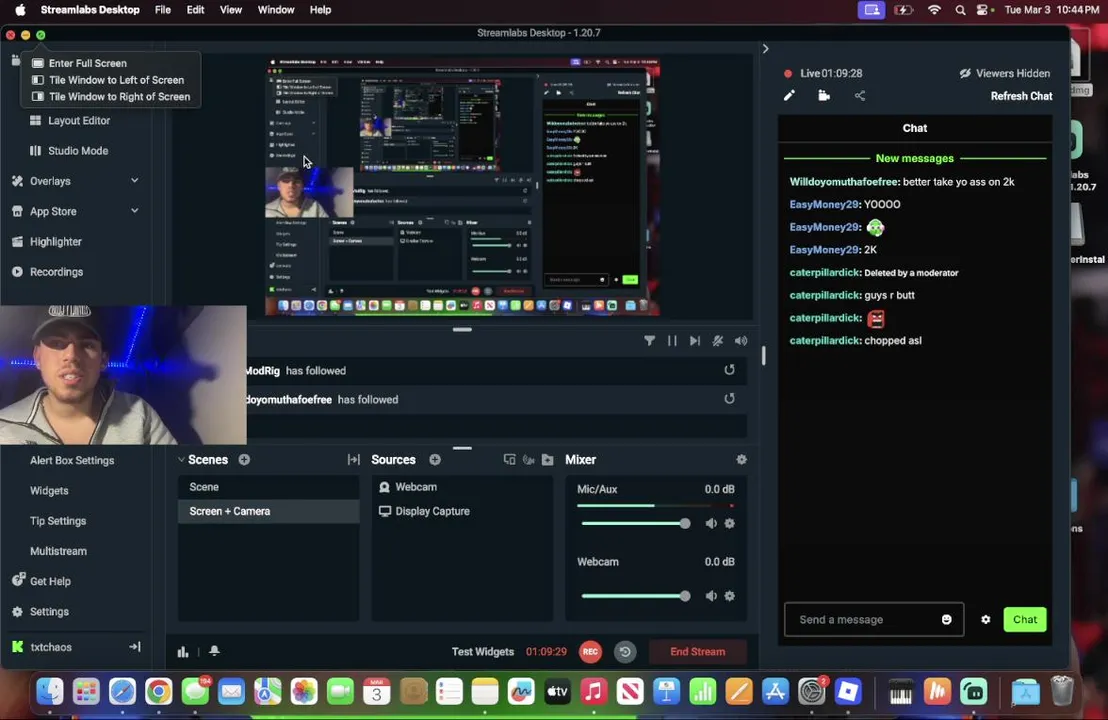Open the performance stats bar icon
The height and width of the screenshot is (720, 1108).
tap(183, 651)
